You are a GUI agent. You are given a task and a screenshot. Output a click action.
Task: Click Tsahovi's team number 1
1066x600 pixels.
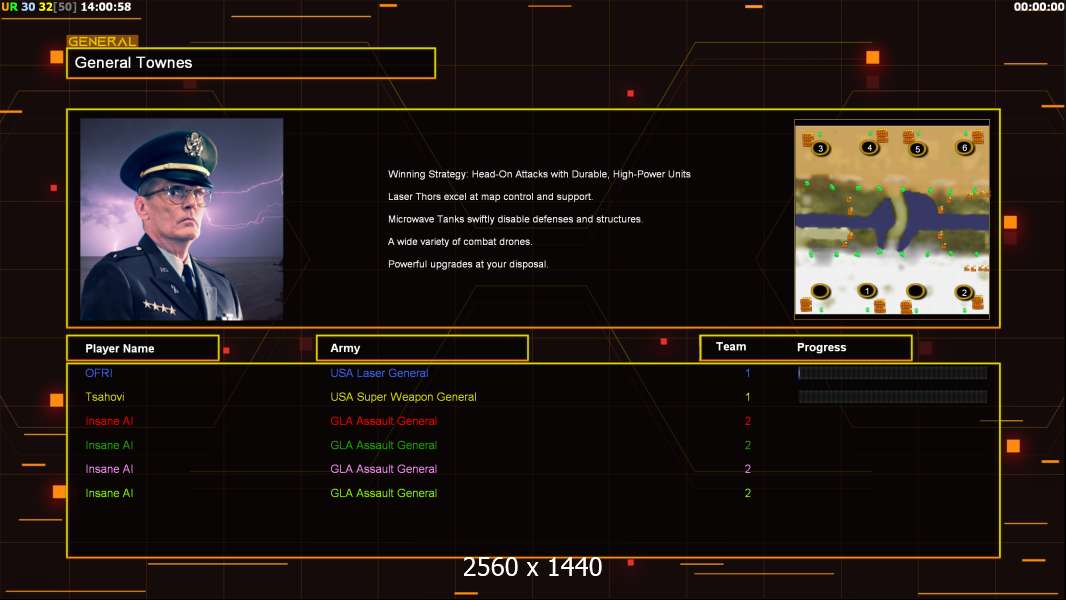[747, 397]
